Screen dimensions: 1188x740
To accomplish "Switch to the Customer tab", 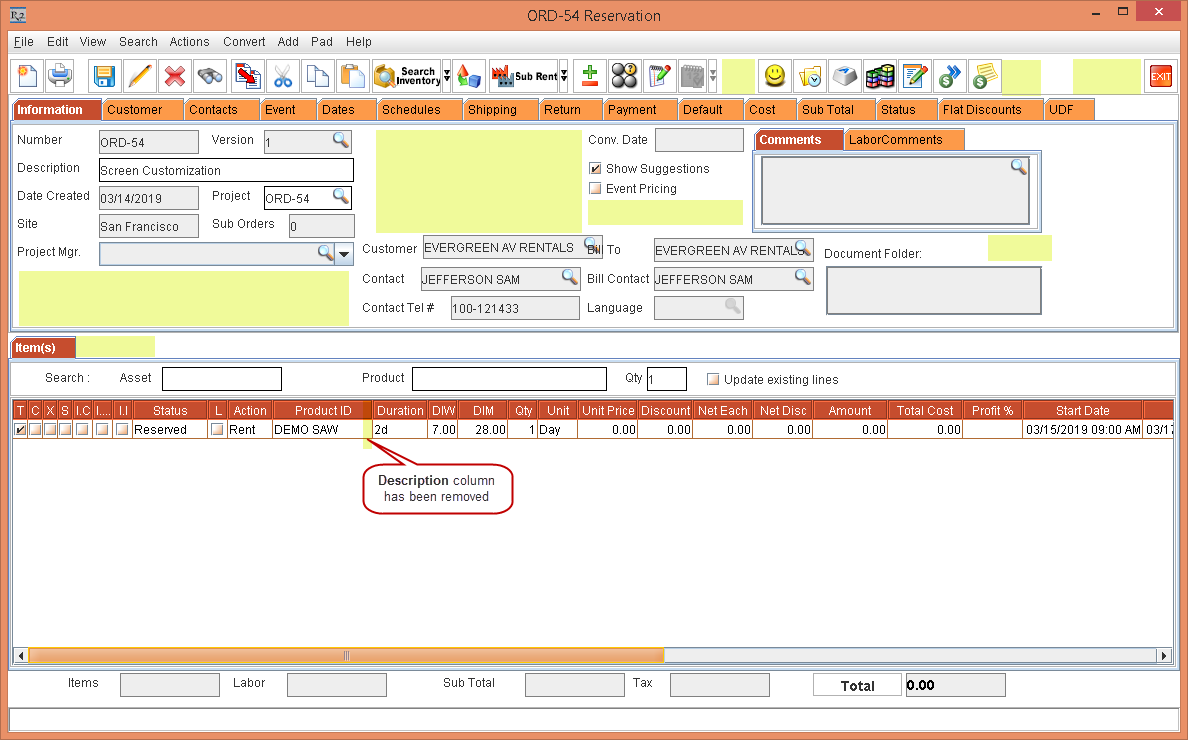I will [x=142, y=110].
